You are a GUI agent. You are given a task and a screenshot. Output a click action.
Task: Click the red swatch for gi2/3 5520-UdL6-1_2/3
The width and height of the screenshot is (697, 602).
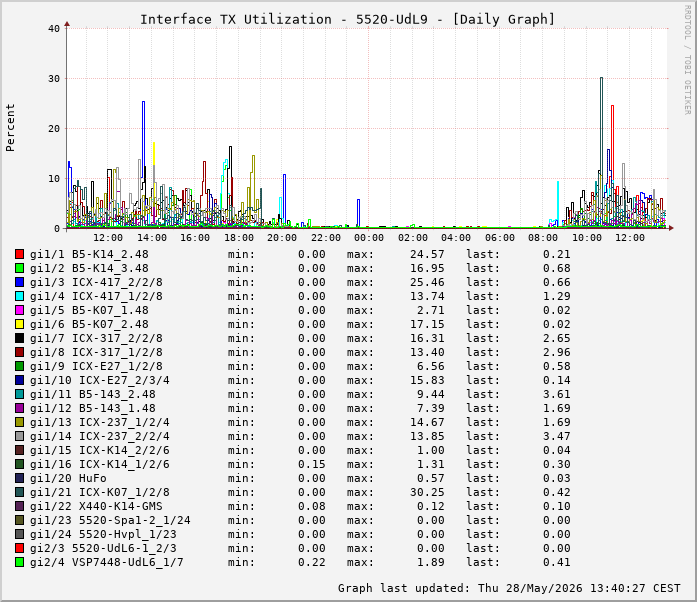19,548
